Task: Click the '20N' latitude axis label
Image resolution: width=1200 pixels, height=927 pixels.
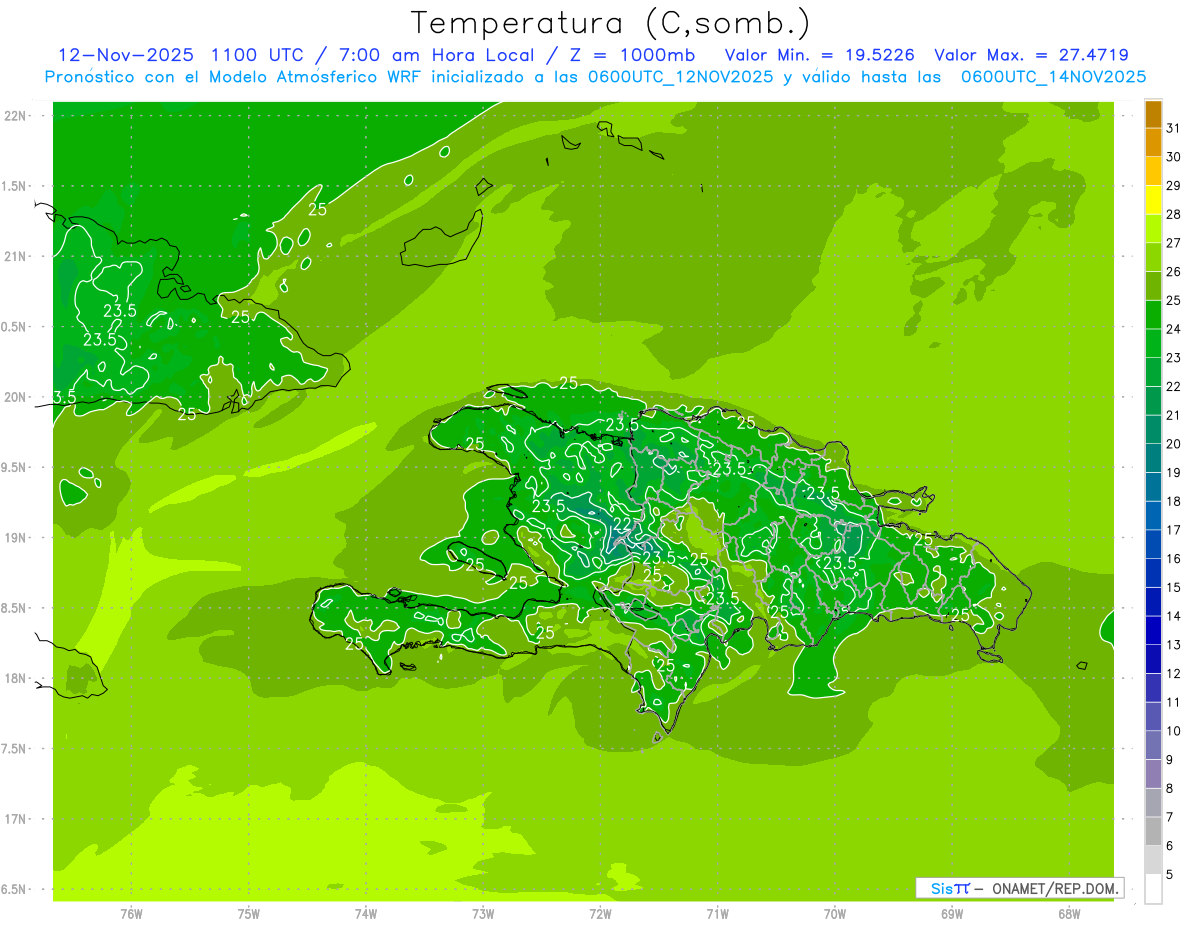Action: click(x=16, y=397)
